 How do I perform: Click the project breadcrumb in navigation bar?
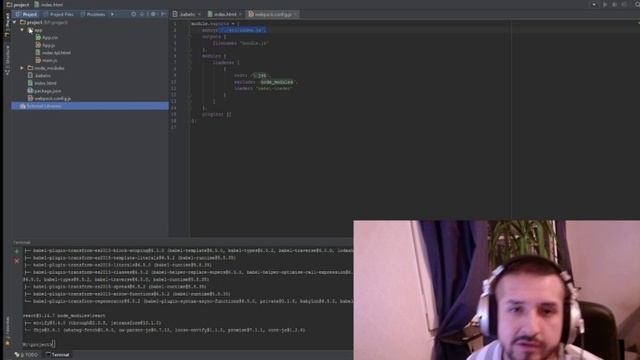[18, 4]
